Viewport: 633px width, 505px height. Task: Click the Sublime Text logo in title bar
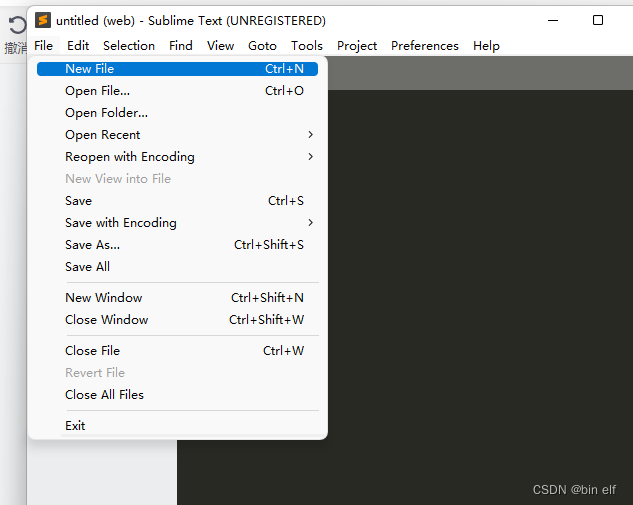pyautogui.click(x=43, y=20)
